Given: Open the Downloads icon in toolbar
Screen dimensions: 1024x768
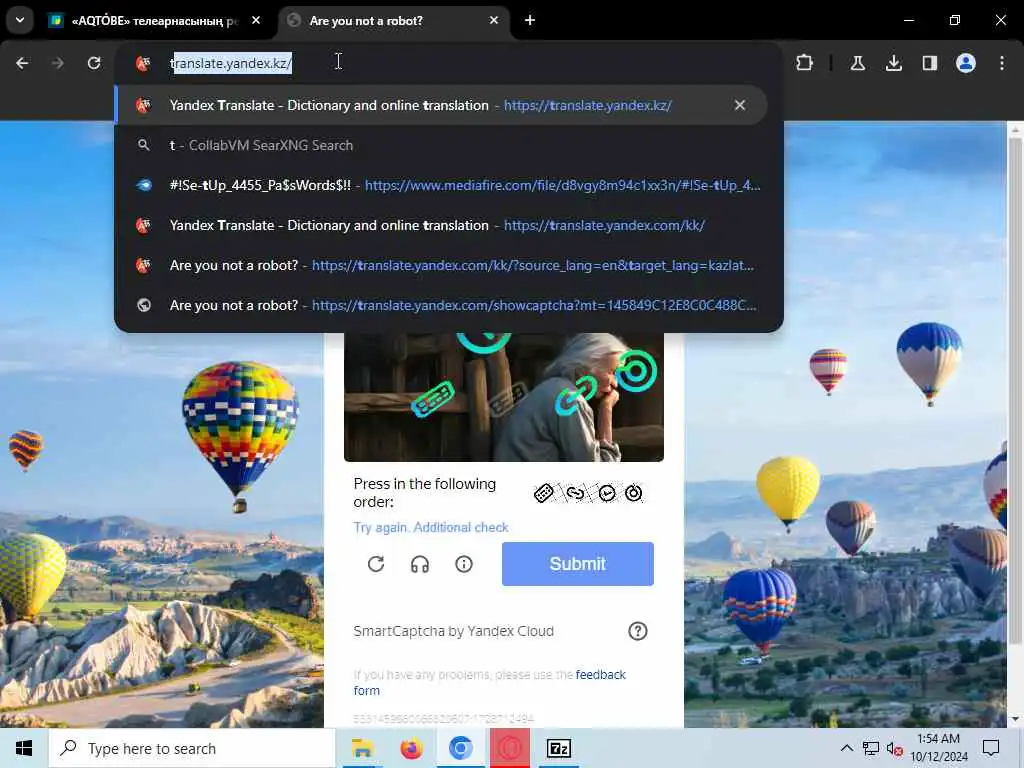Looking at the screenshot, I should pyautogui.click(x=893, y=63).
